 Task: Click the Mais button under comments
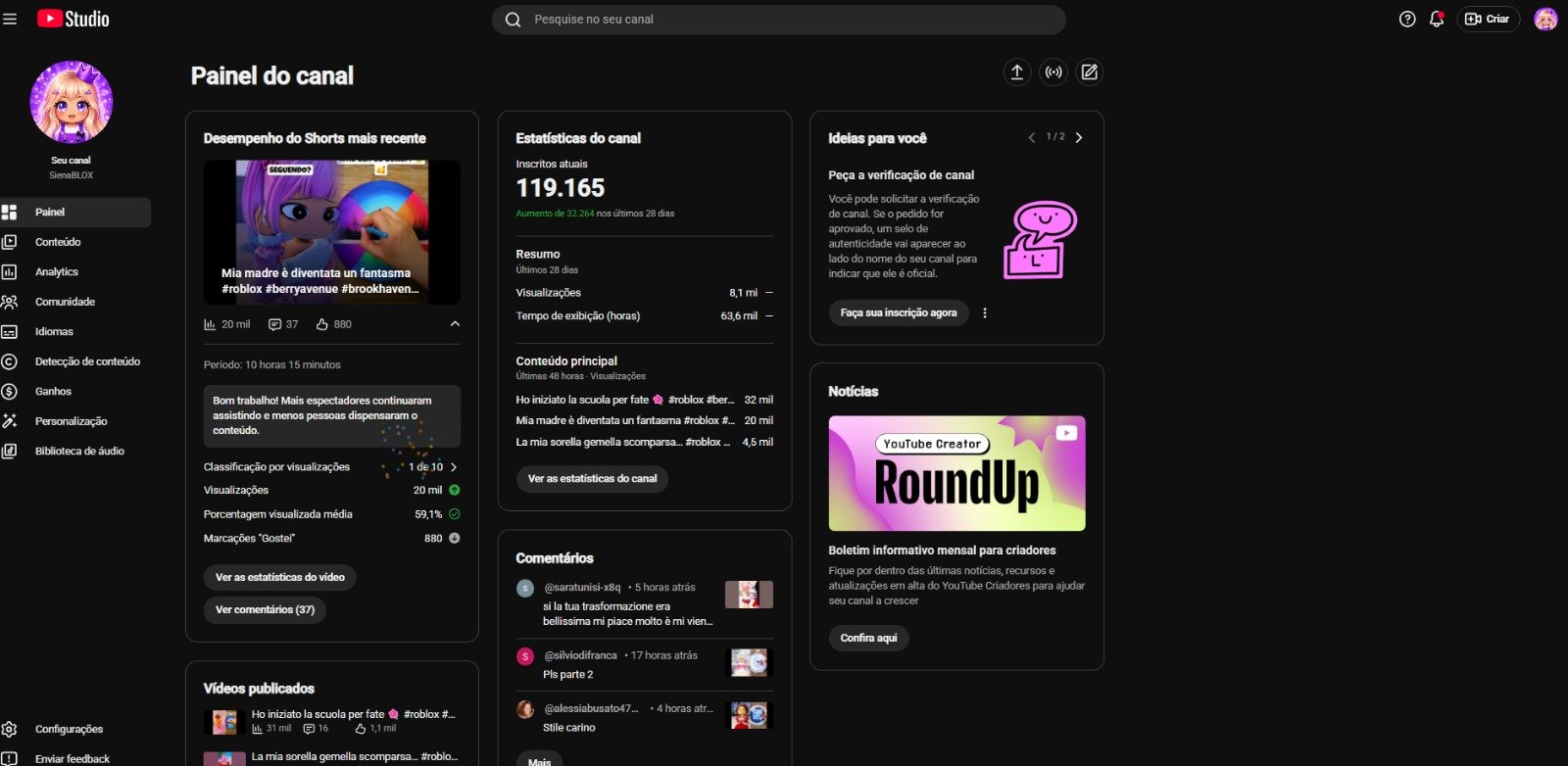(539, 760)
